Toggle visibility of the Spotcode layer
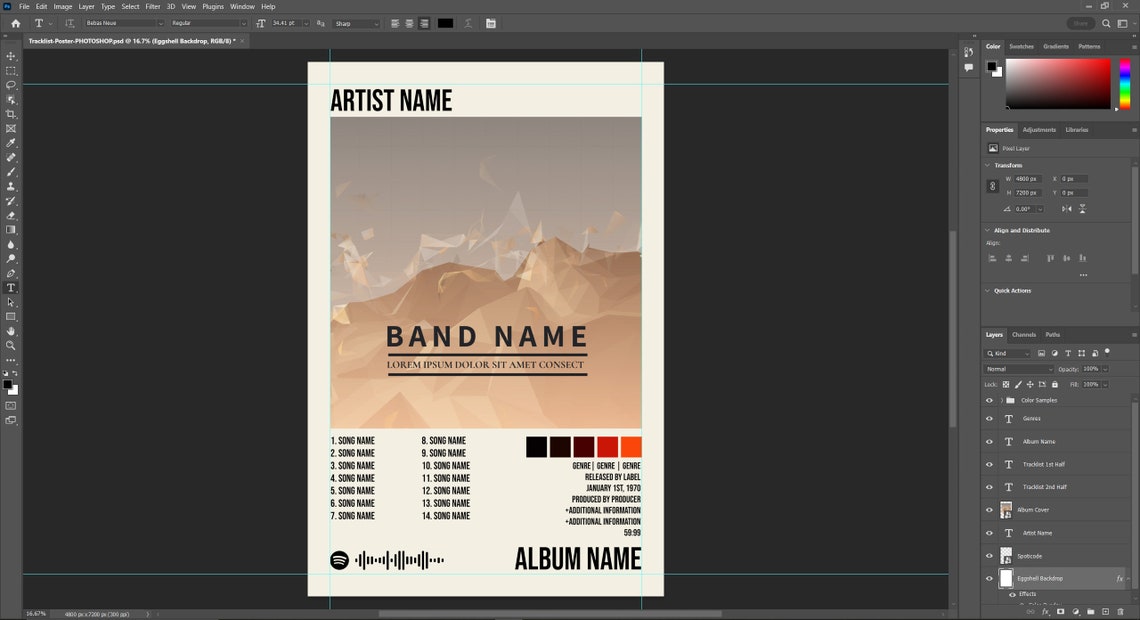Image resolution: width=1140 pixels, height=620 pixels. [x=989, y=555]
